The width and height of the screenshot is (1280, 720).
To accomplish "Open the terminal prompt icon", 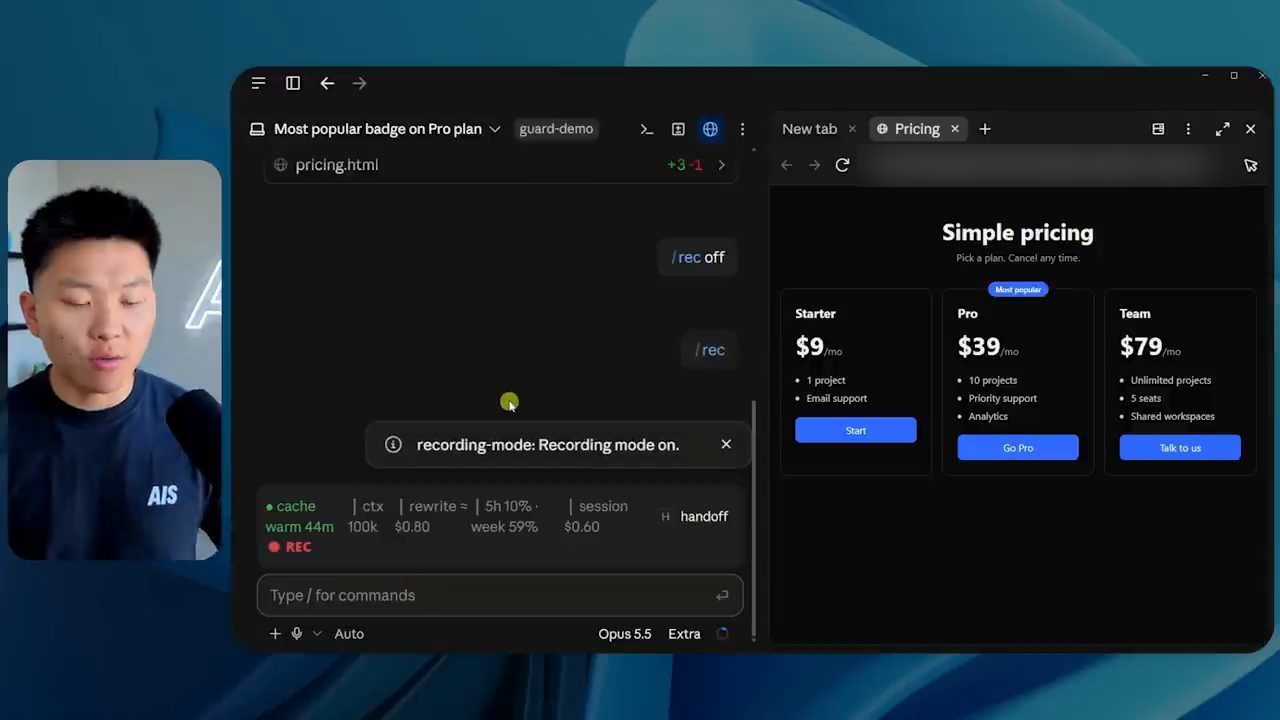I will [x=647, y=129].
